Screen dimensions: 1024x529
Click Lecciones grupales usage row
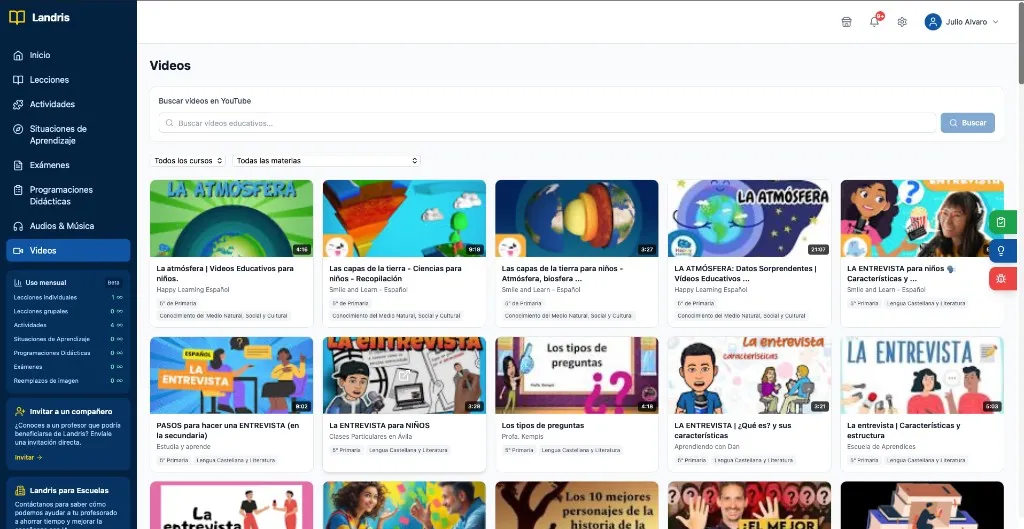point(68,311)
